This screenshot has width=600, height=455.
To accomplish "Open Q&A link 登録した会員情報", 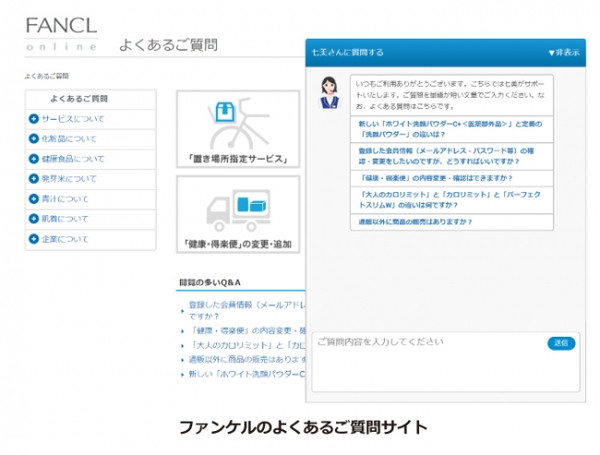I will [247, 310].
